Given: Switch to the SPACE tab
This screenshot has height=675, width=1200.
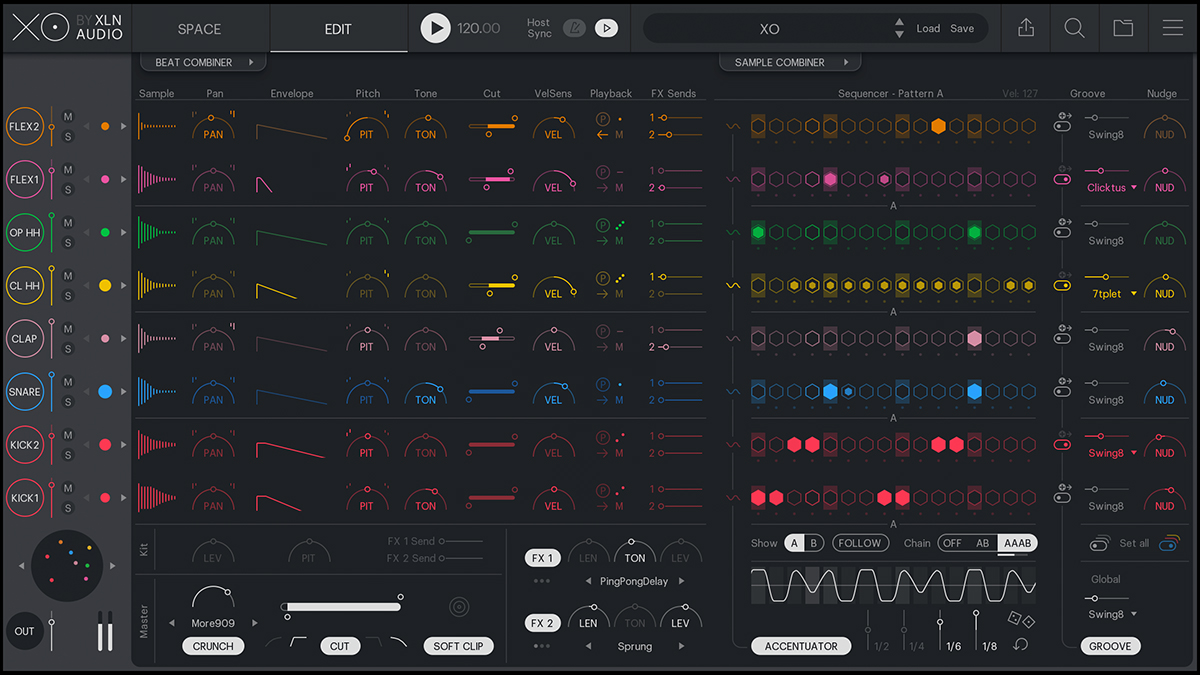Looking at the screenshot, I should pos(199,28).
